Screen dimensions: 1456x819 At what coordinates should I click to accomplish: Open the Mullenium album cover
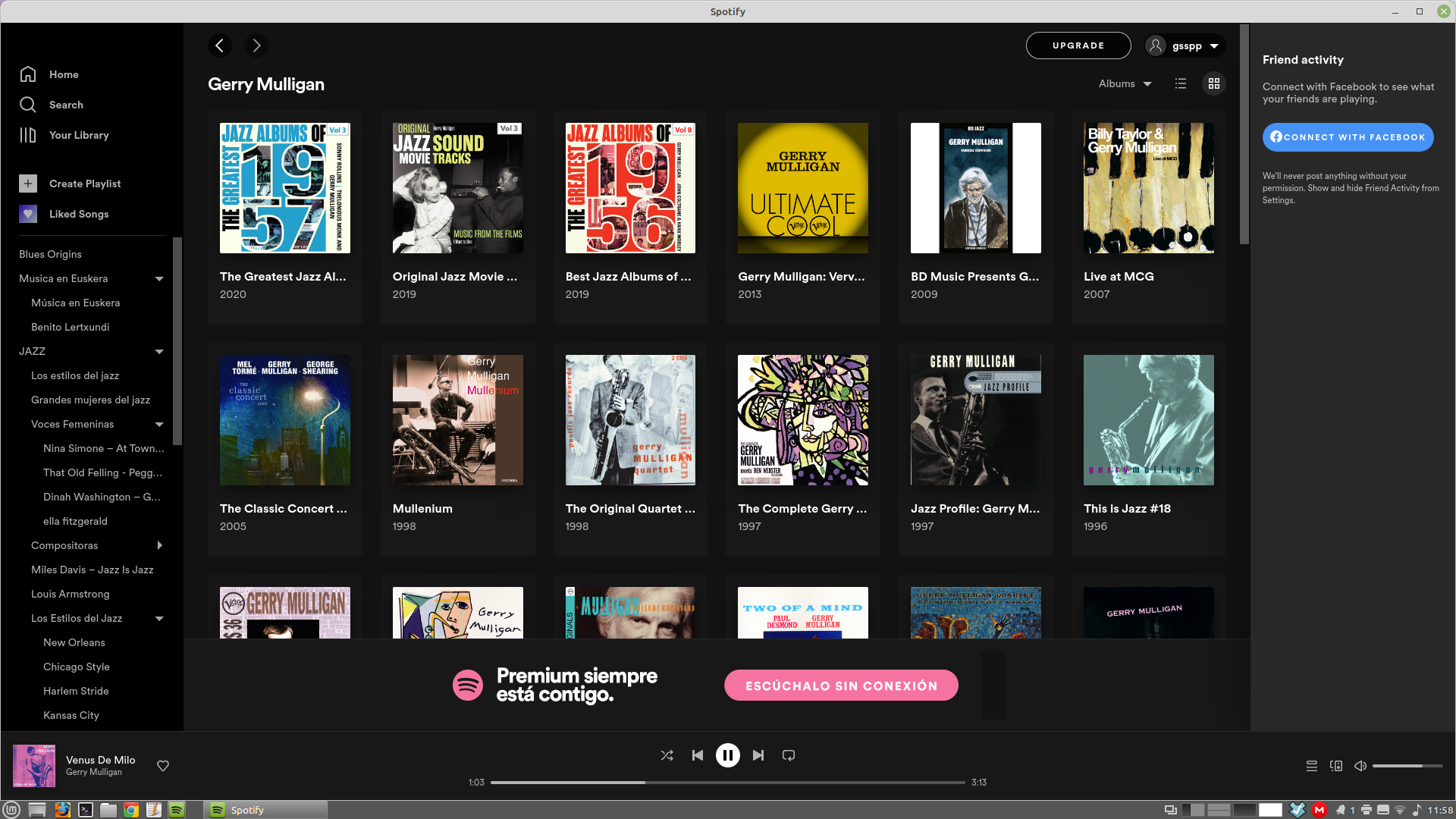tap(458, 420)
